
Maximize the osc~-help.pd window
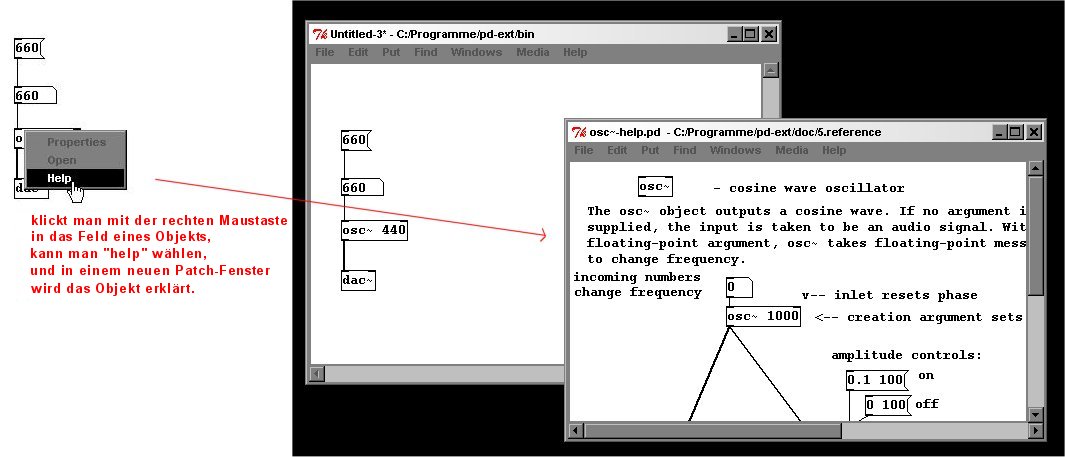point(1016,132)
